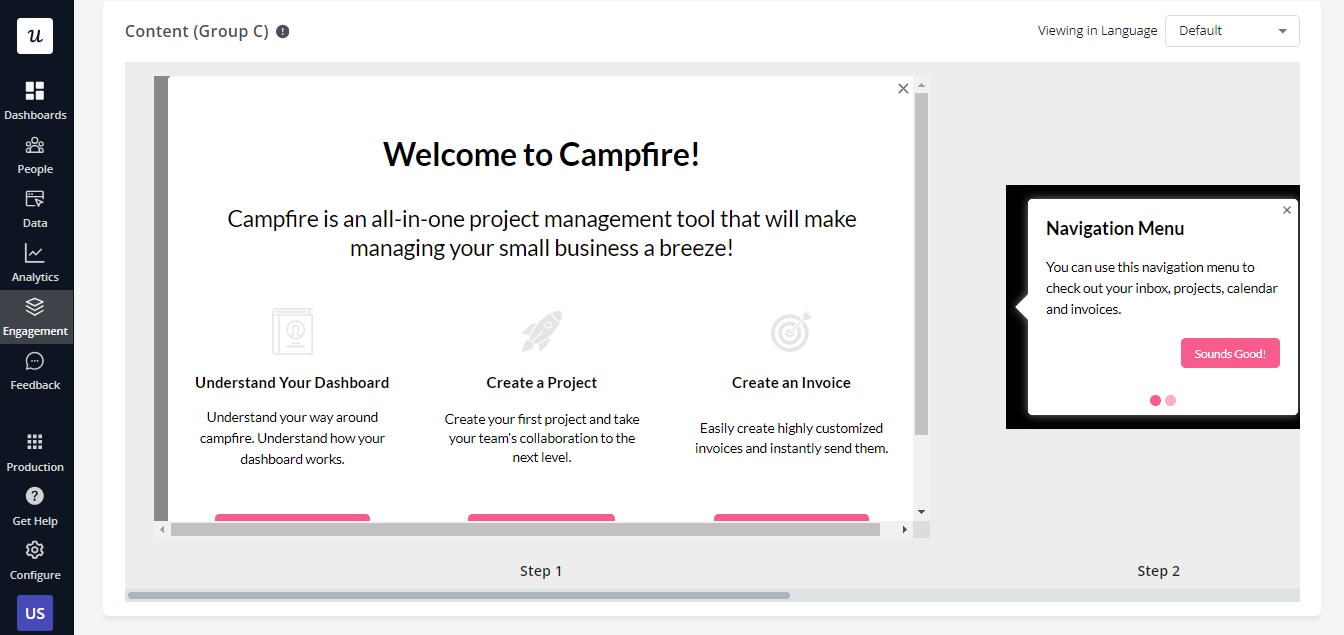Click the horizontal scrollbar below the steps
1344x635 pixels.
click(x=458, y=595)
